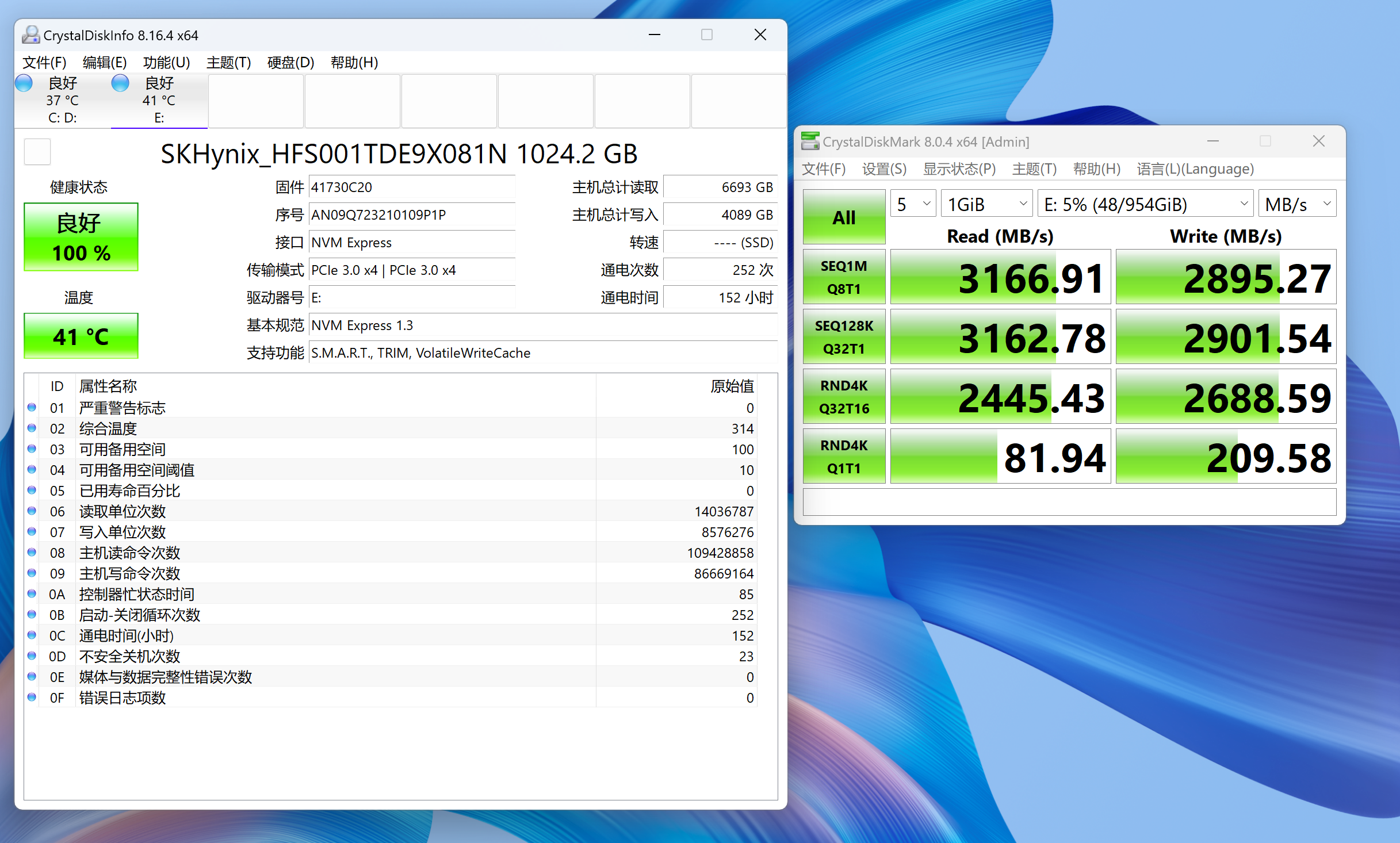
Task: Click the green 41°C temperature indicator
Action: (81, 335)
